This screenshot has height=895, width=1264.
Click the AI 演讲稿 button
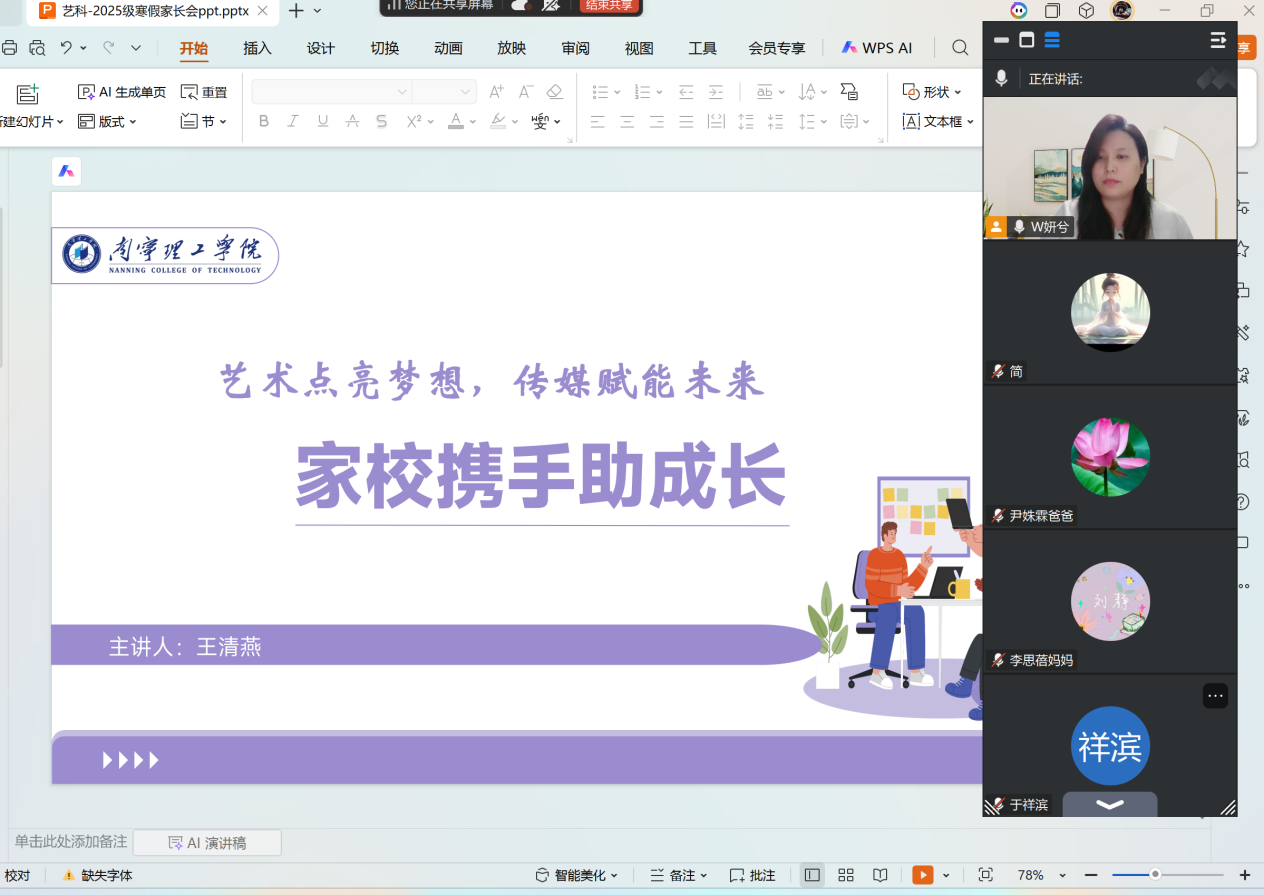click(x=207, y=843)
